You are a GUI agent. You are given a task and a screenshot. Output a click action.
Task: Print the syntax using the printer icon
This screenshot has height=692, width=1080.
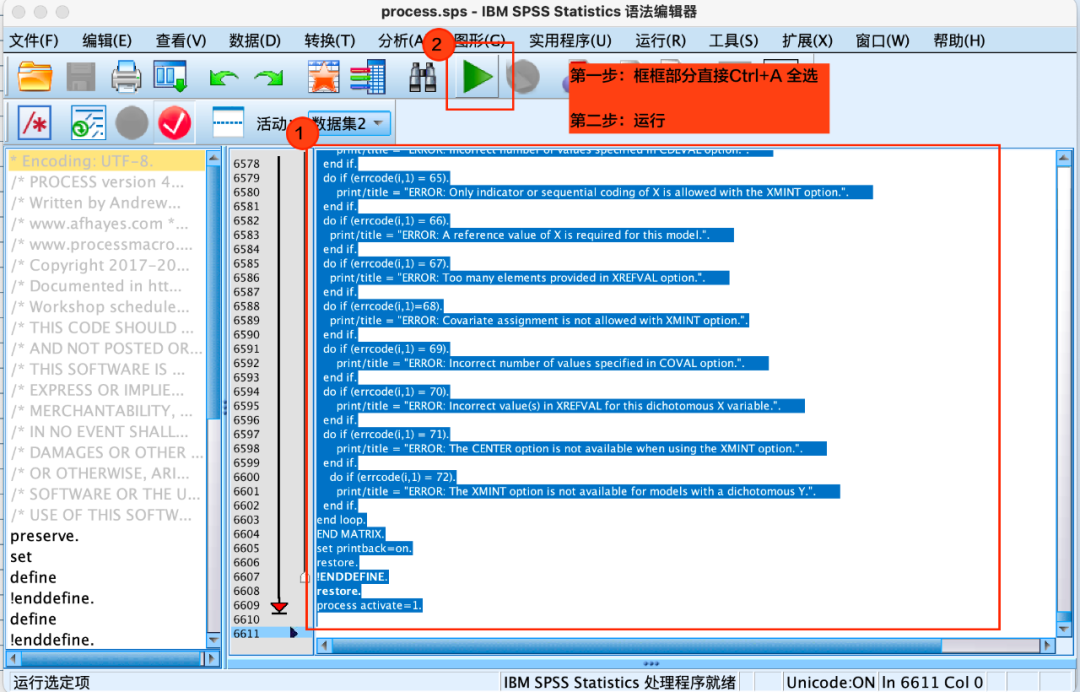pyautogui.click(x=126, y=76)
